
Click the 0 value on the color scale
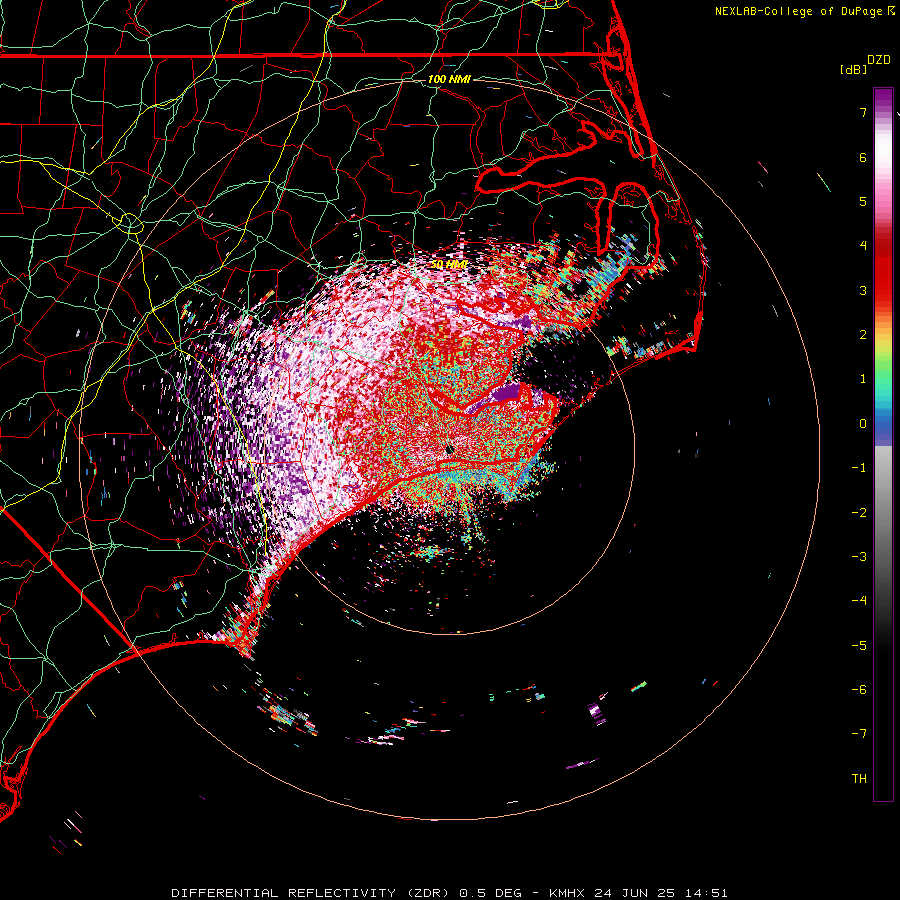coord(863,424)
